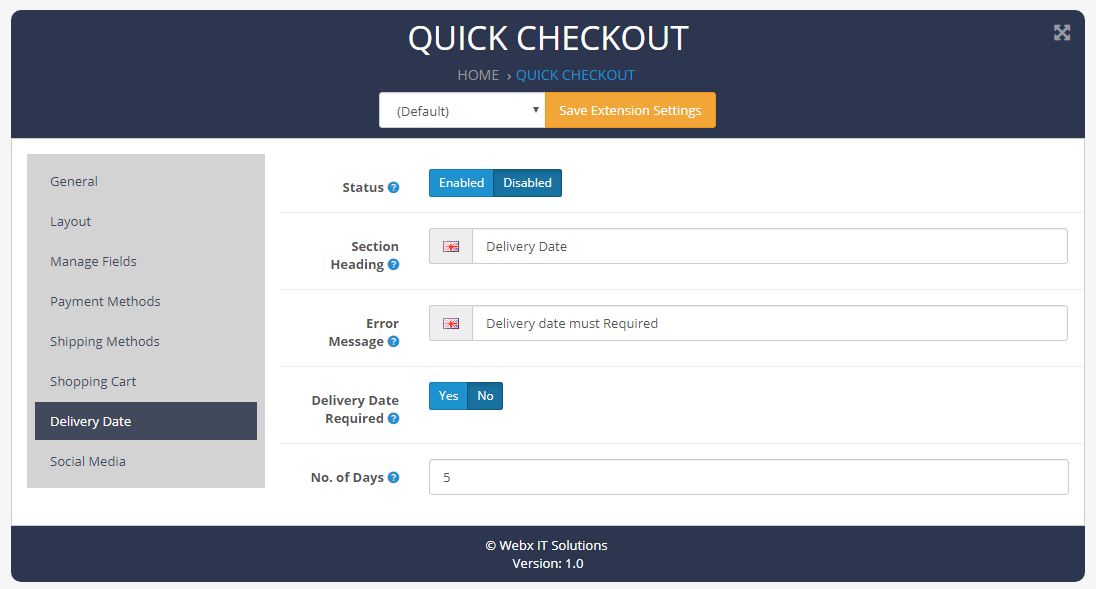
Task: Click the fullscreen expand icon
Action: tap(1062, 33)
